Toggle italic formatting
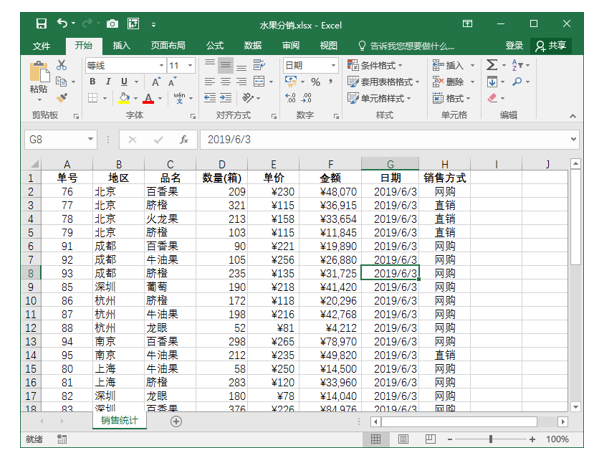The image size is (608, 458). pyautogui.click(x=108, y=81)
